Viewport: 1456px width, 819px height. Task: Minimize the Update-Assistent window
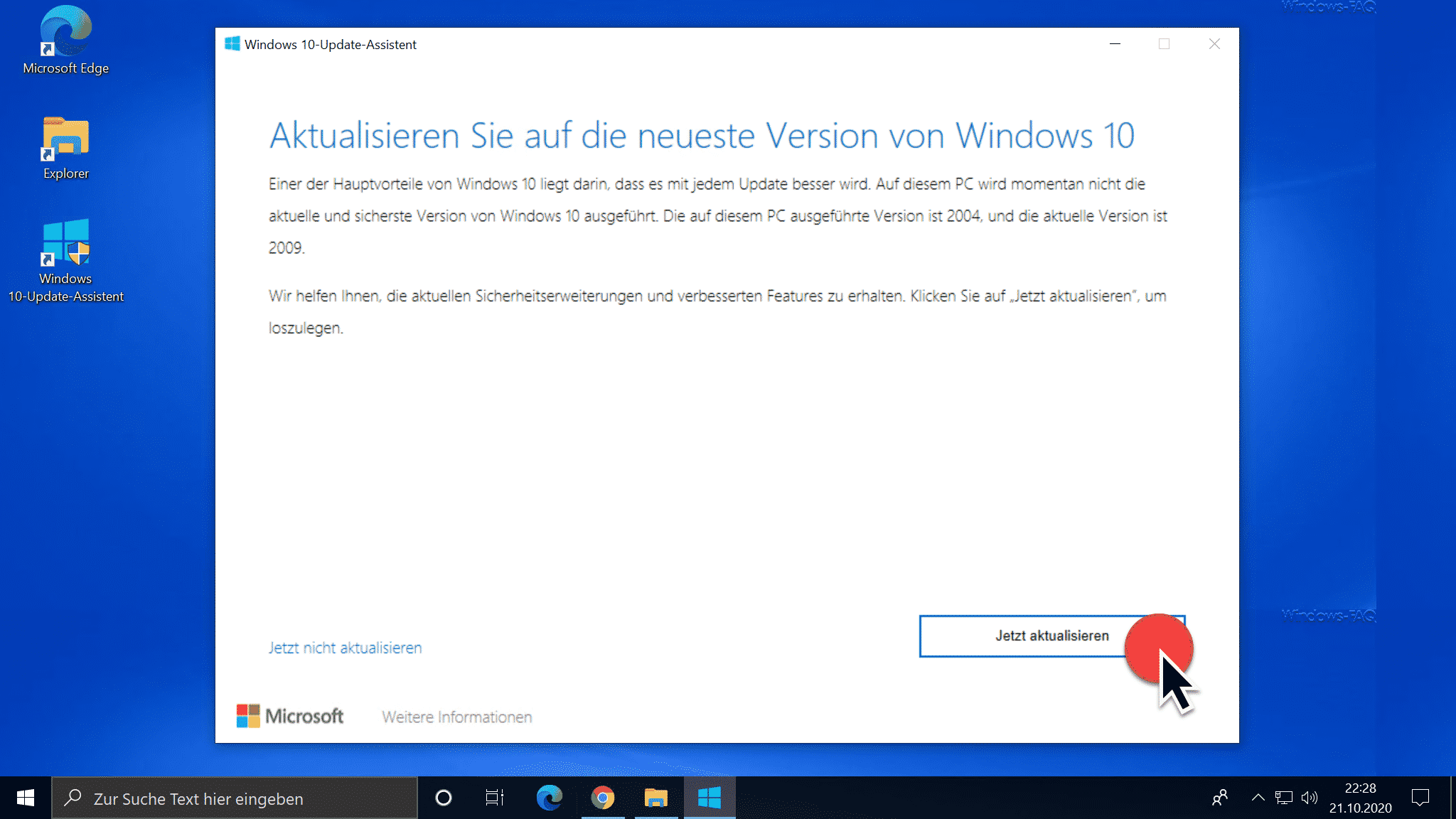tap(1115, 44)
